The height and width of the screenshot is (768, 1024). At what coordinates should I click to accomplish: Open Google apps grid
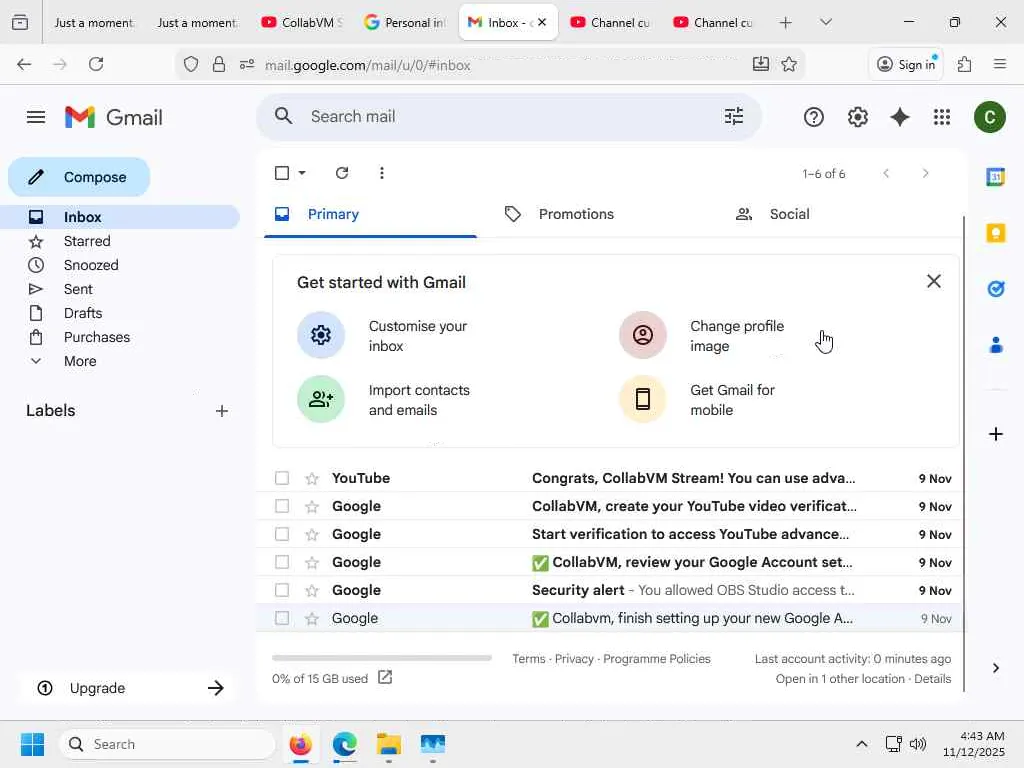pos(942,118)
